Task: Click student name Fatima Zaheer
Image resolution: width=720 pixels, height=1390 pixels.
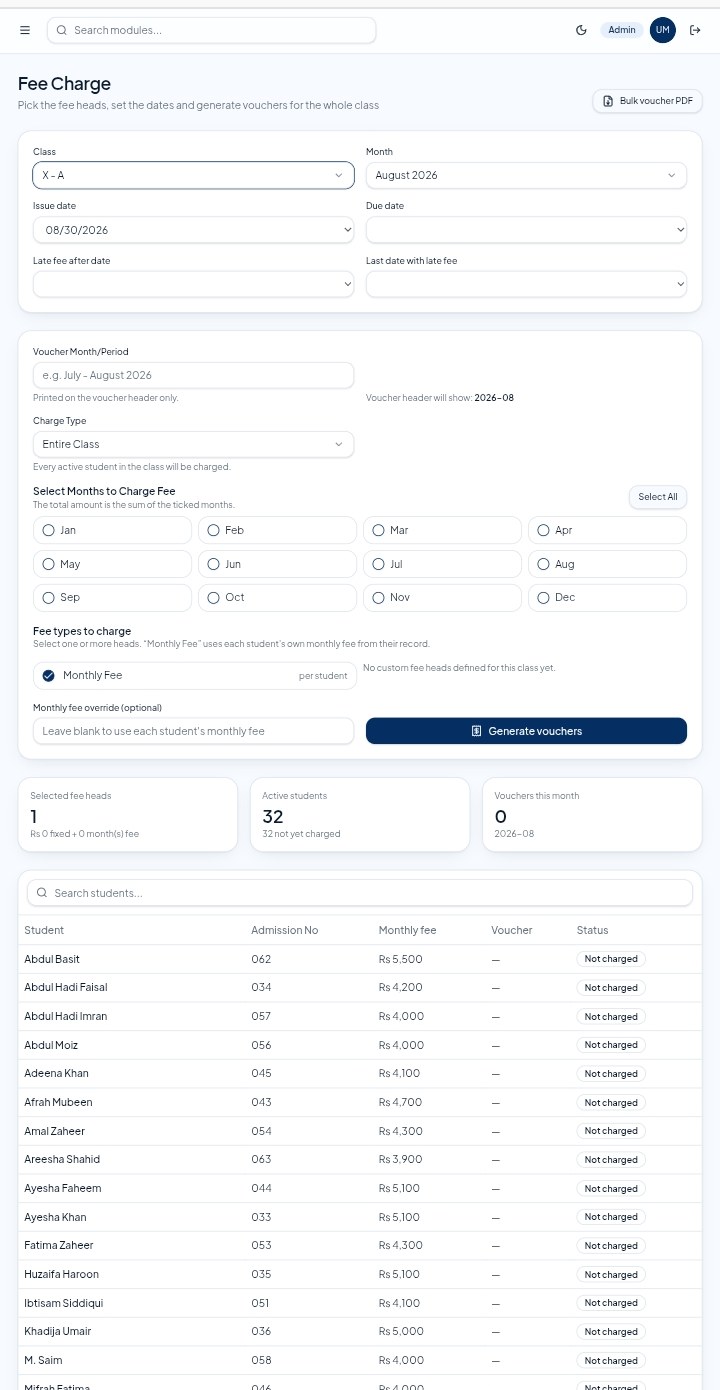Action: pos(58,1245)
